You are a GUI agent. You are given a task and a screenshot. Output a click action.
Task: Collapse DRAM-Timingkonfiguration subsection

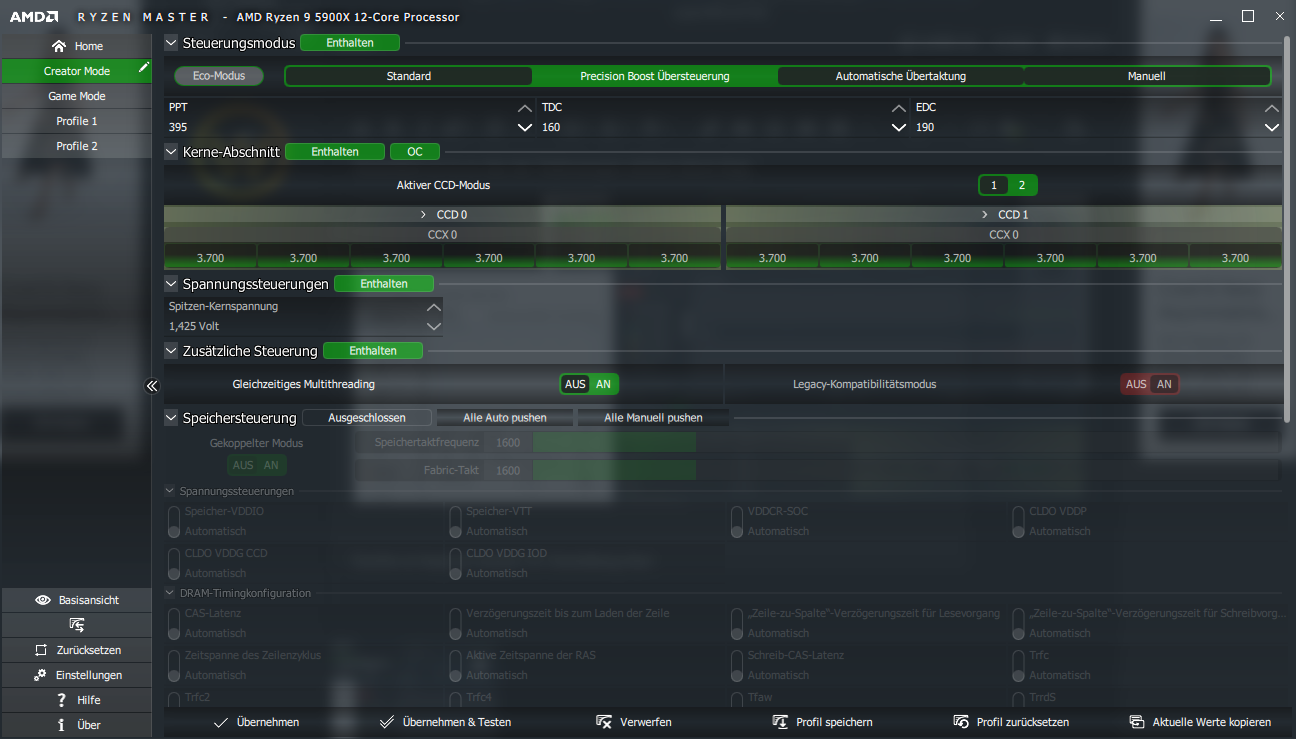coord(170,593)
